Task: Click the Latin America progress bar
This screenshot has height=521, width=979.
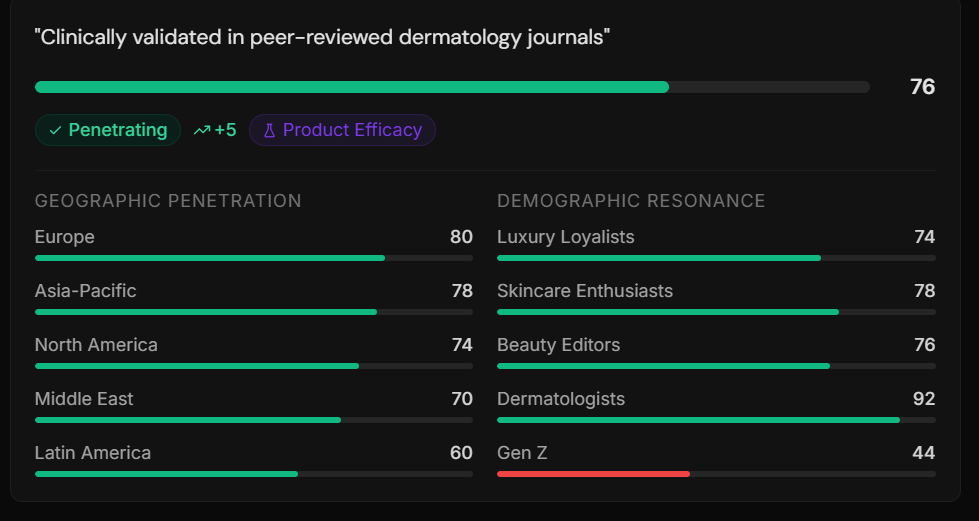Action: 253,474
